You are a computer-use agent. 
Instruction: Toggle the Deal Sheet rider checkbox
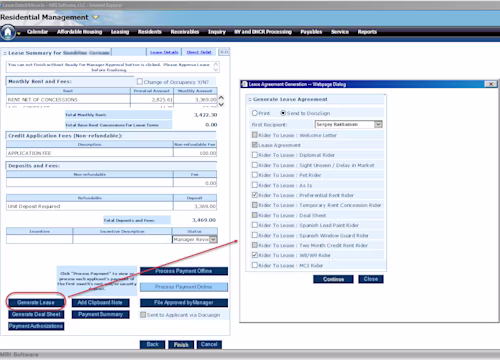pos(255,215)
